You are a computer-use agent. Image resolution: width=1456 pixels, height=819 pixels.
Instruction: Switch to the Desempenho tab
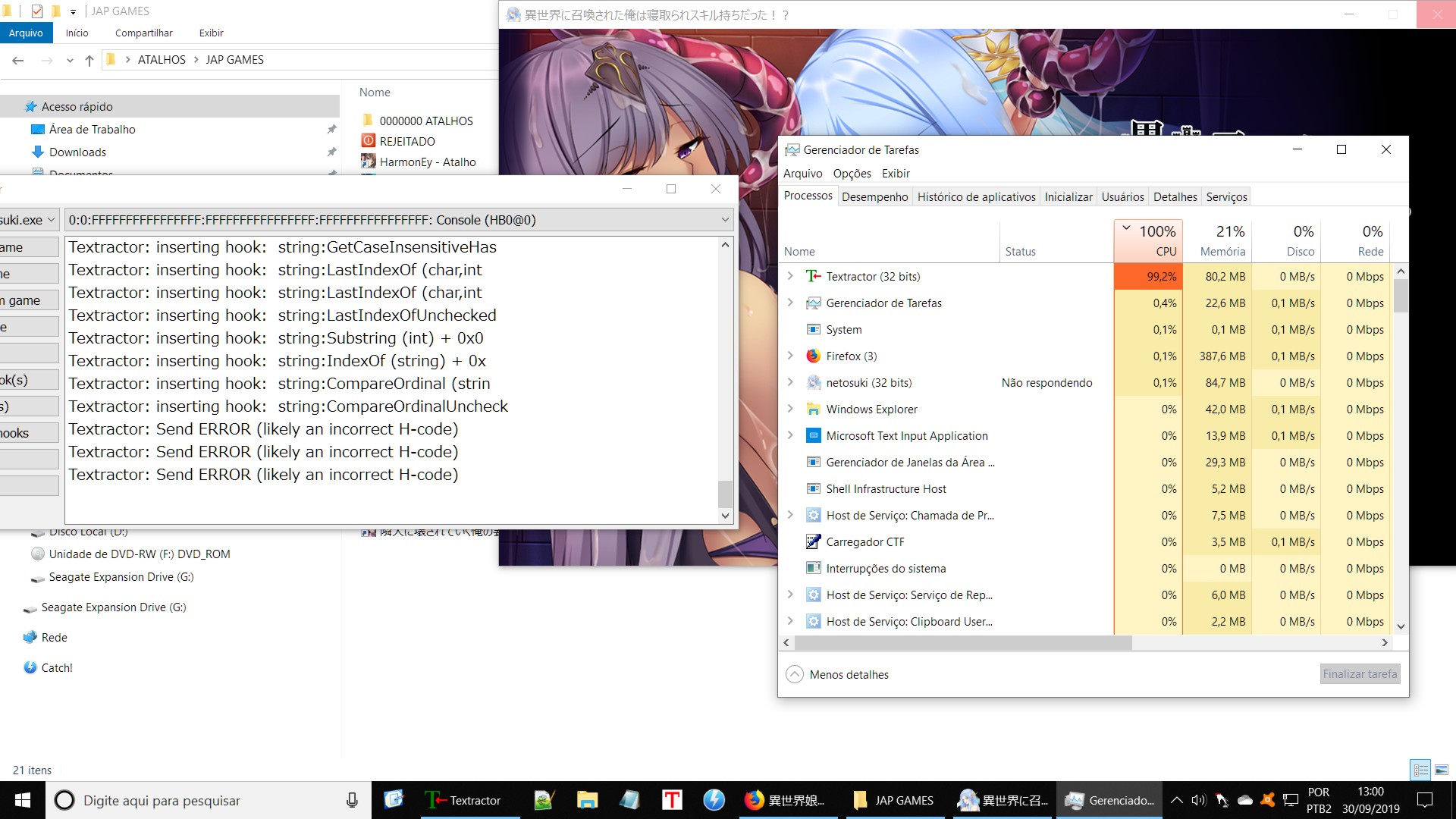[x=874, y=196]
